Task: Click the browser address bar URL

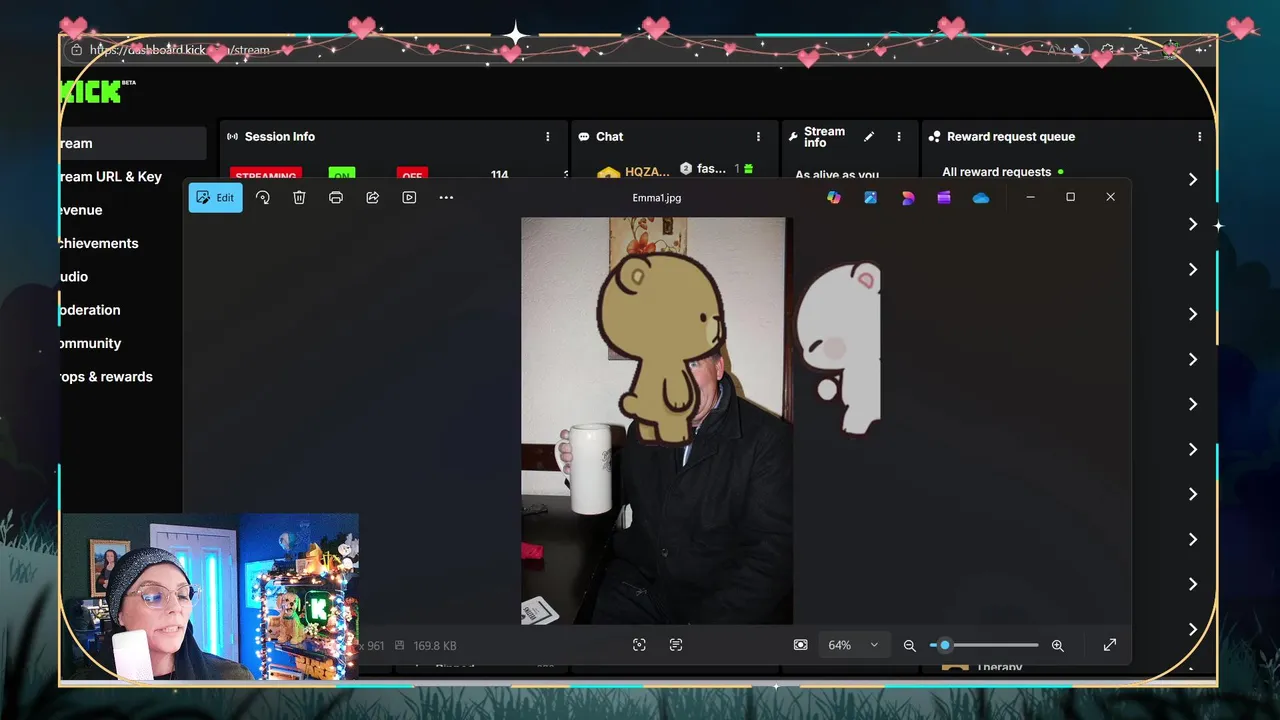Action: pyautogui.click(x=179, y=50)
